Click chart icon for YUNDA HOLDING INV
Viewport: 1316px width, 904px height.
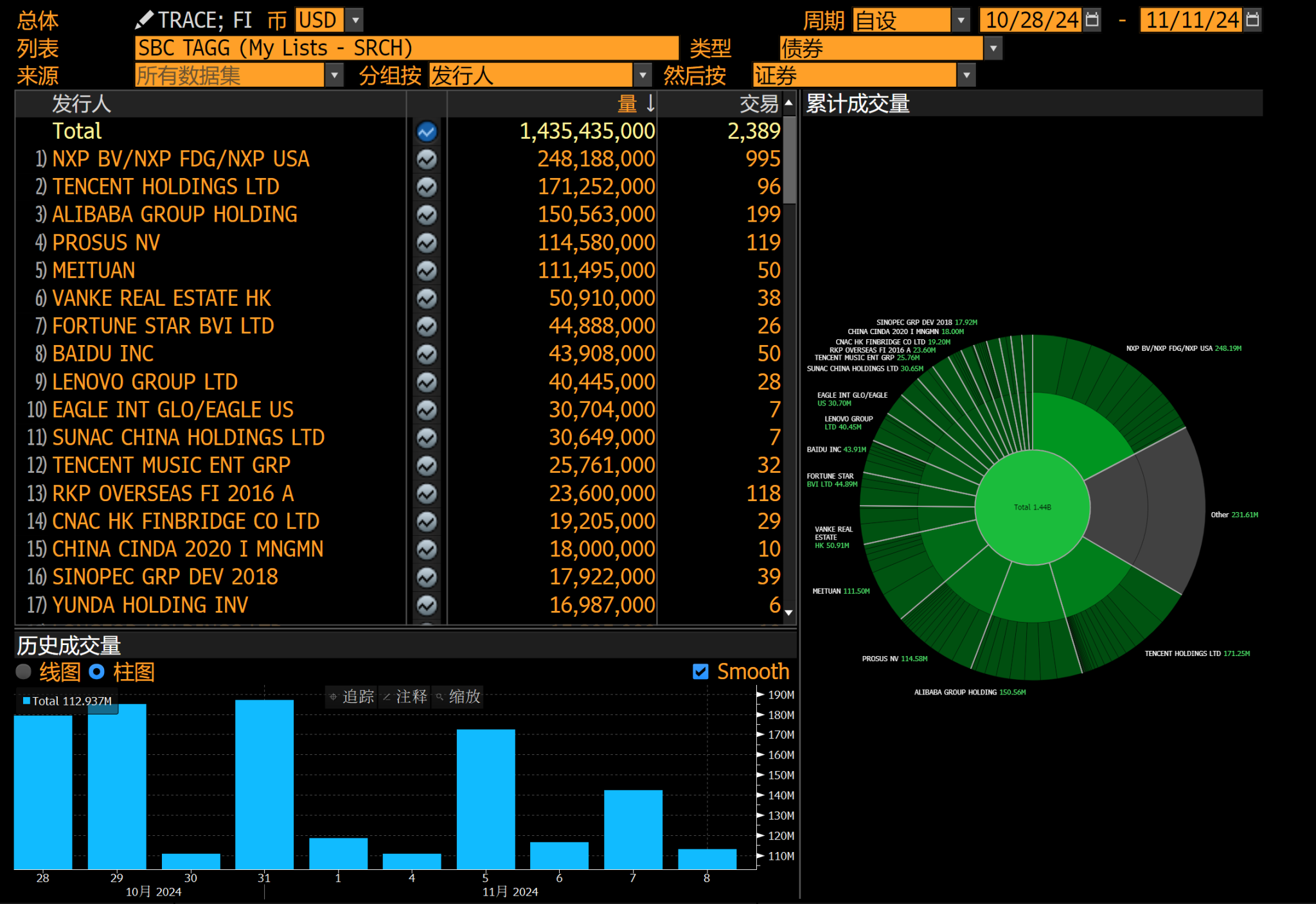[x=427, y=605]
